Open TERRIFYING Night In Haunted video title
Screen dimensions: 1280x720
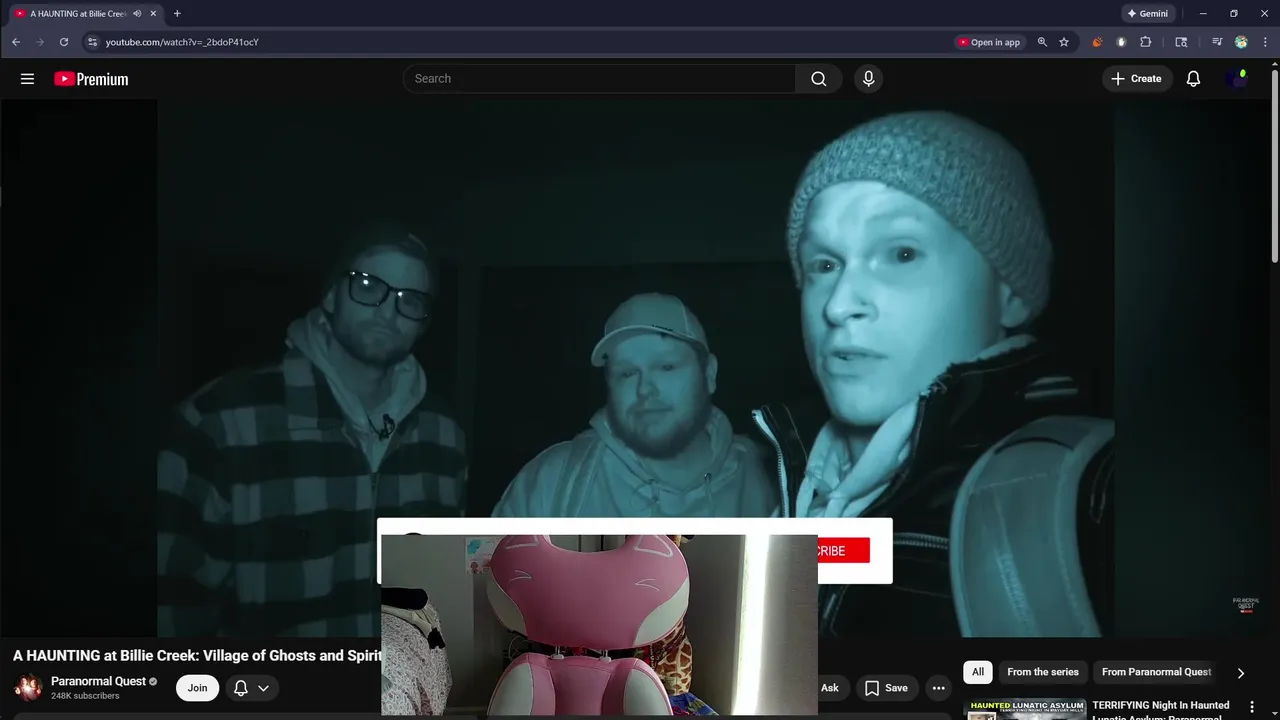pyautogui.click(x=1161, y=710)
